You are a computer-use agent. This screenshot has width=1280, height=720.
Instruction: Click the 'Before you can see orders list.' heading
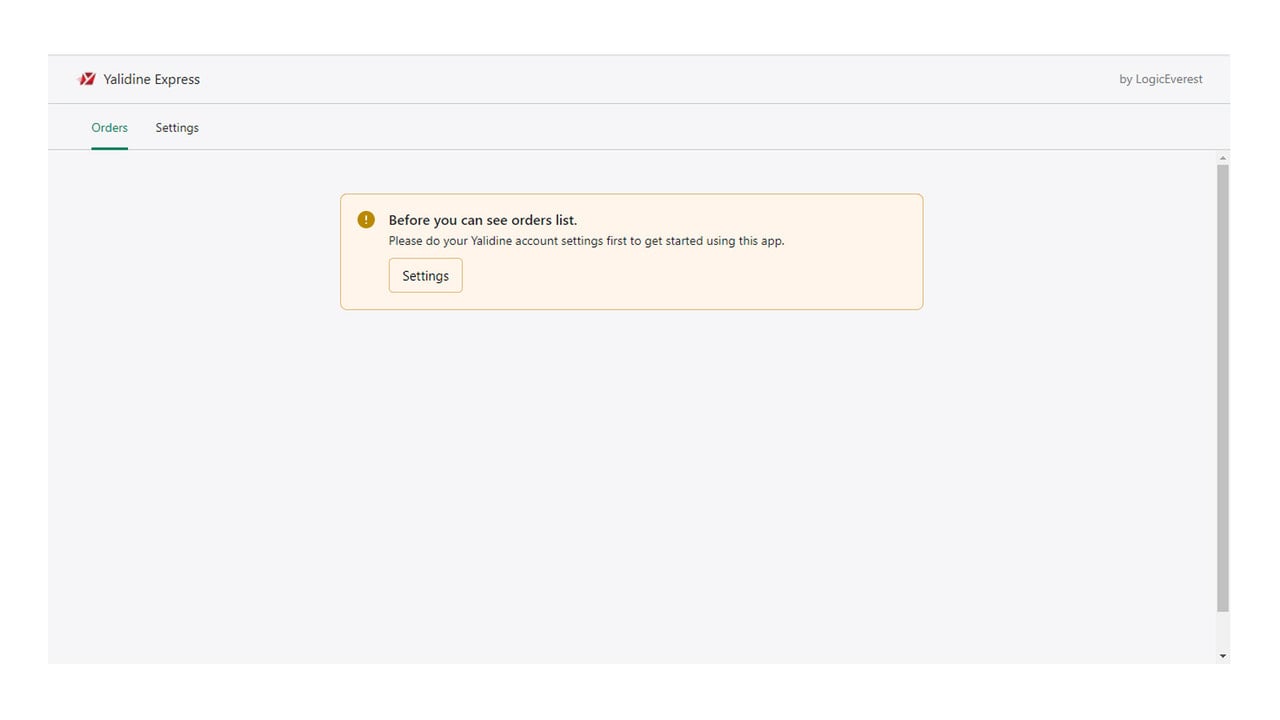tap(483, 220)
